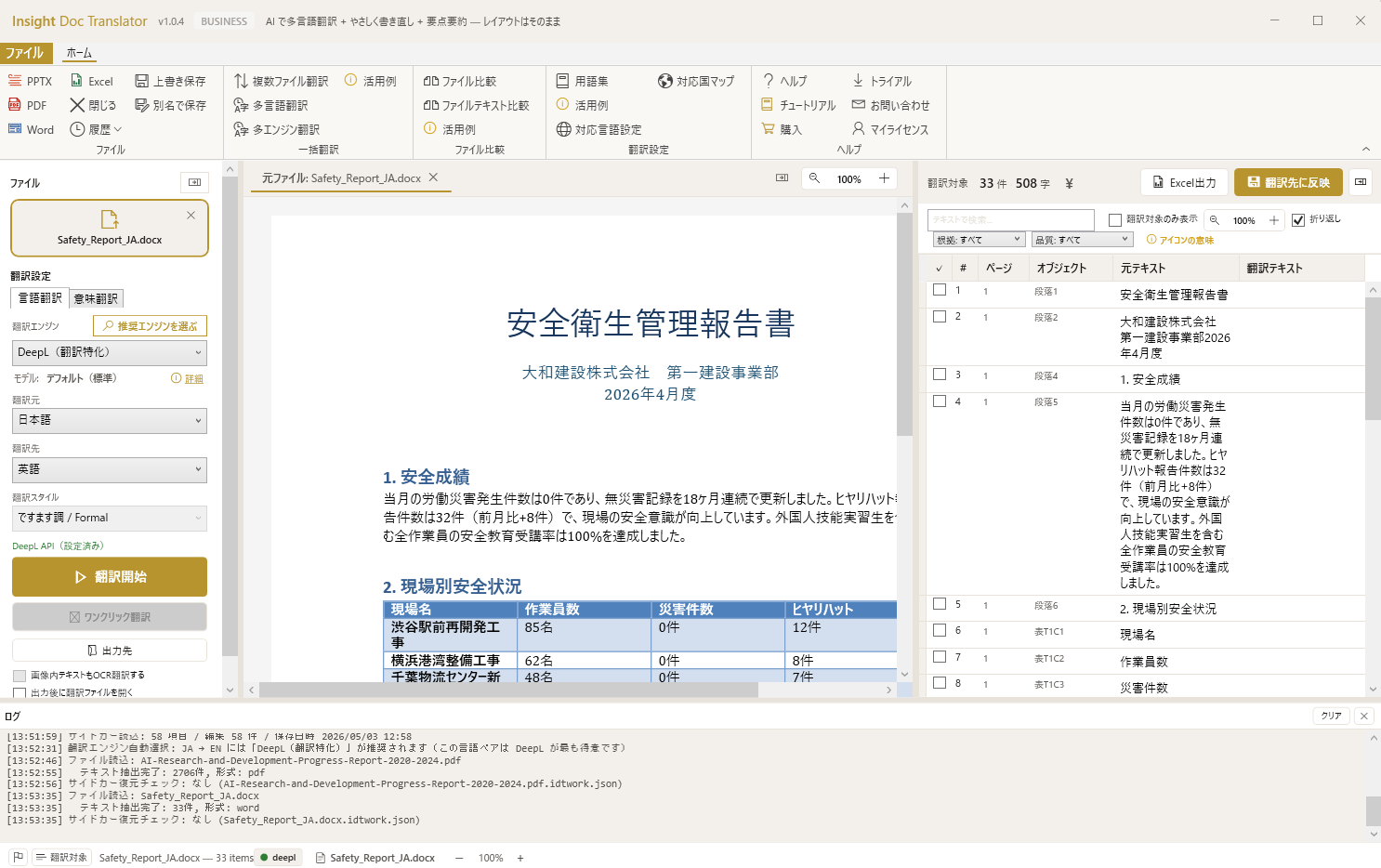Enable 画像内テキストもOCR翻訳する checkbox
This screenshot has width=1381, height=868.
pyautogui.click(x=20, y=676)
